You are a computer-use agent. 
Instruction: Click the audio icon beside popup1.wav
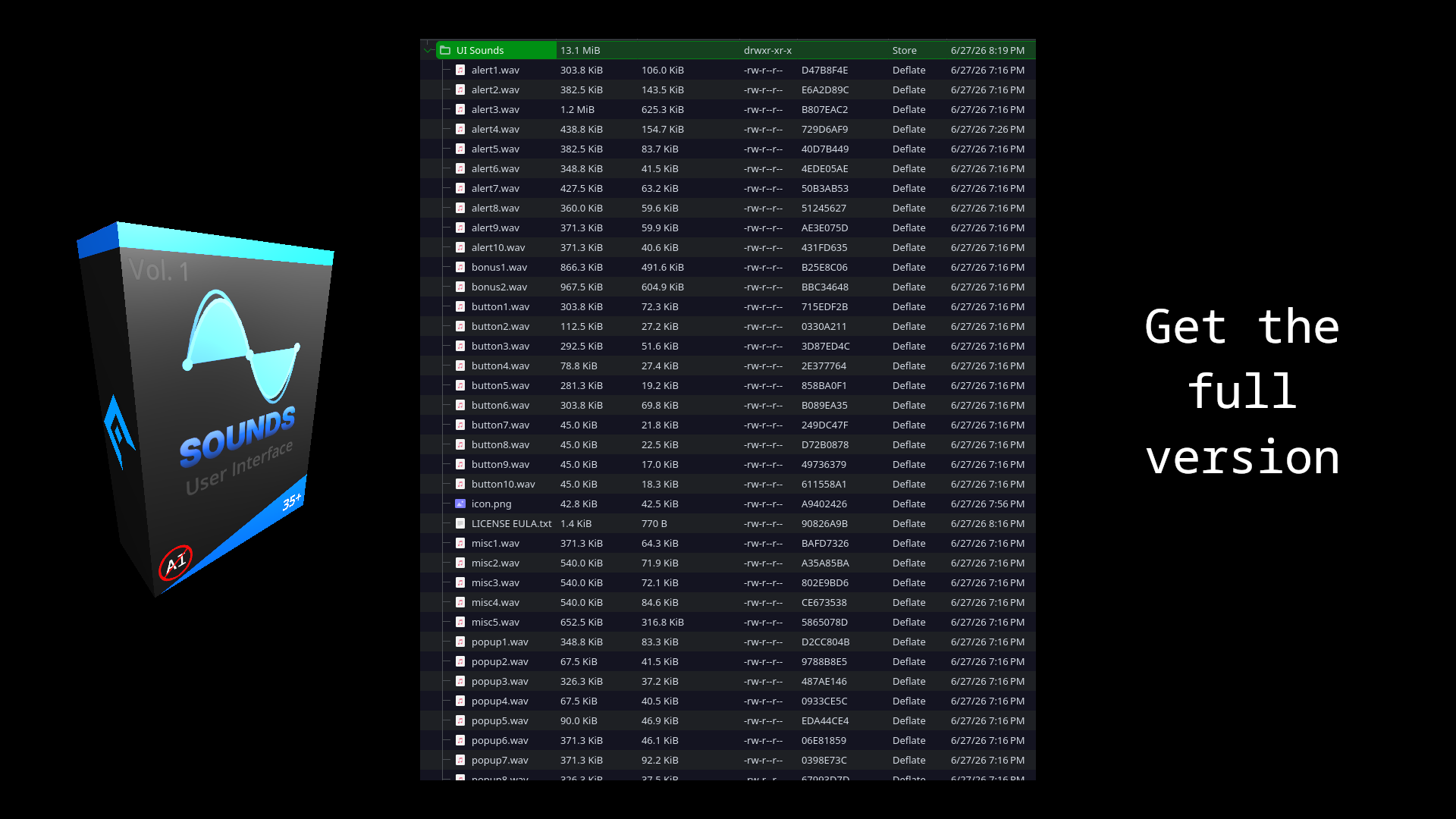click(x=460, y=642)
